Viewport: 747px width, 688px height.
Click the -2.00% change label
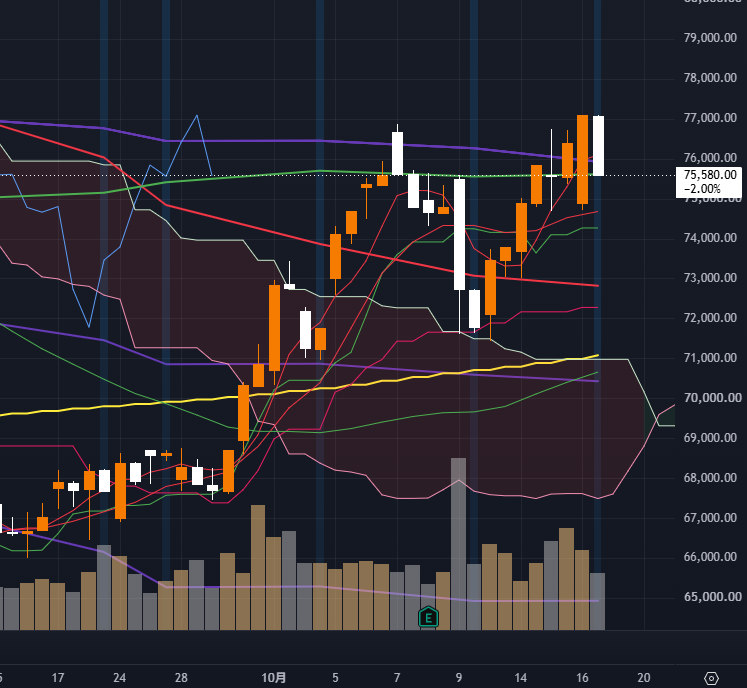point(703,189)
